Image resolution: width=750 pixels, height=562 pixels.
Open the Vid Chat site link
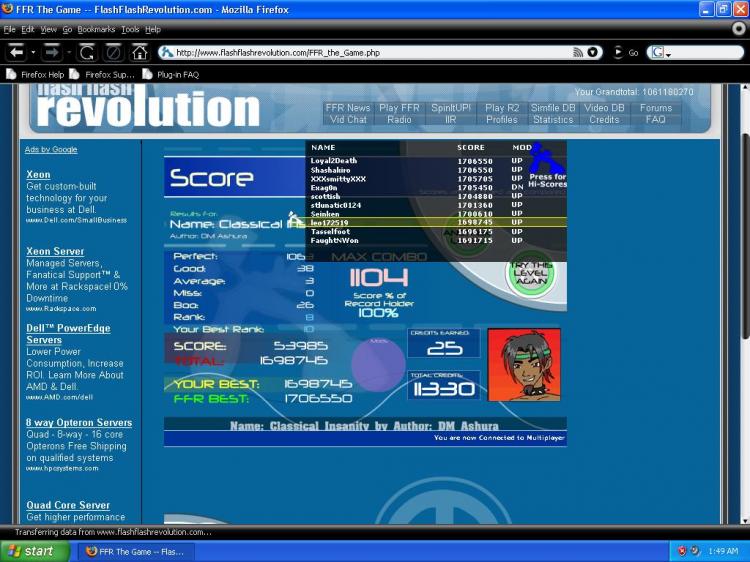pyautogui.click(x=348, y=120)
